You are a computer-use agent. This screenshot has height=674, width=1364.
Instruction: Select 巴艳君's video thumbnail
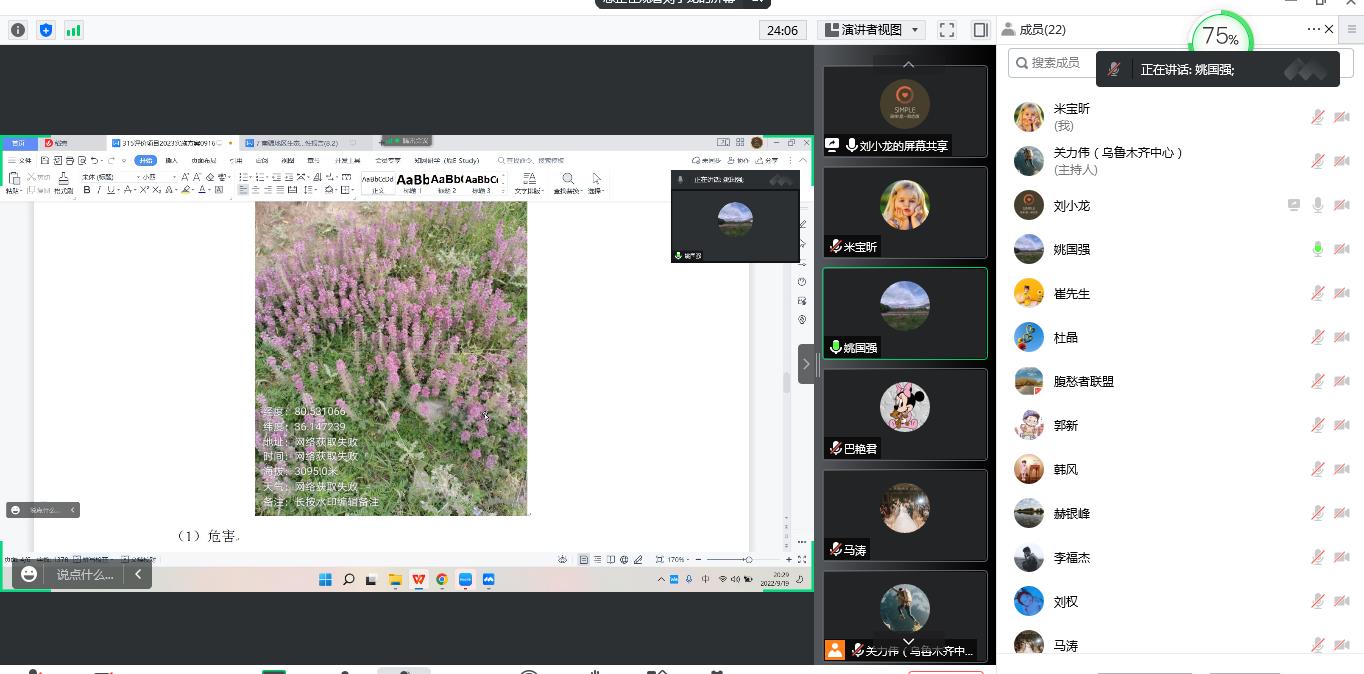(904, 414)
